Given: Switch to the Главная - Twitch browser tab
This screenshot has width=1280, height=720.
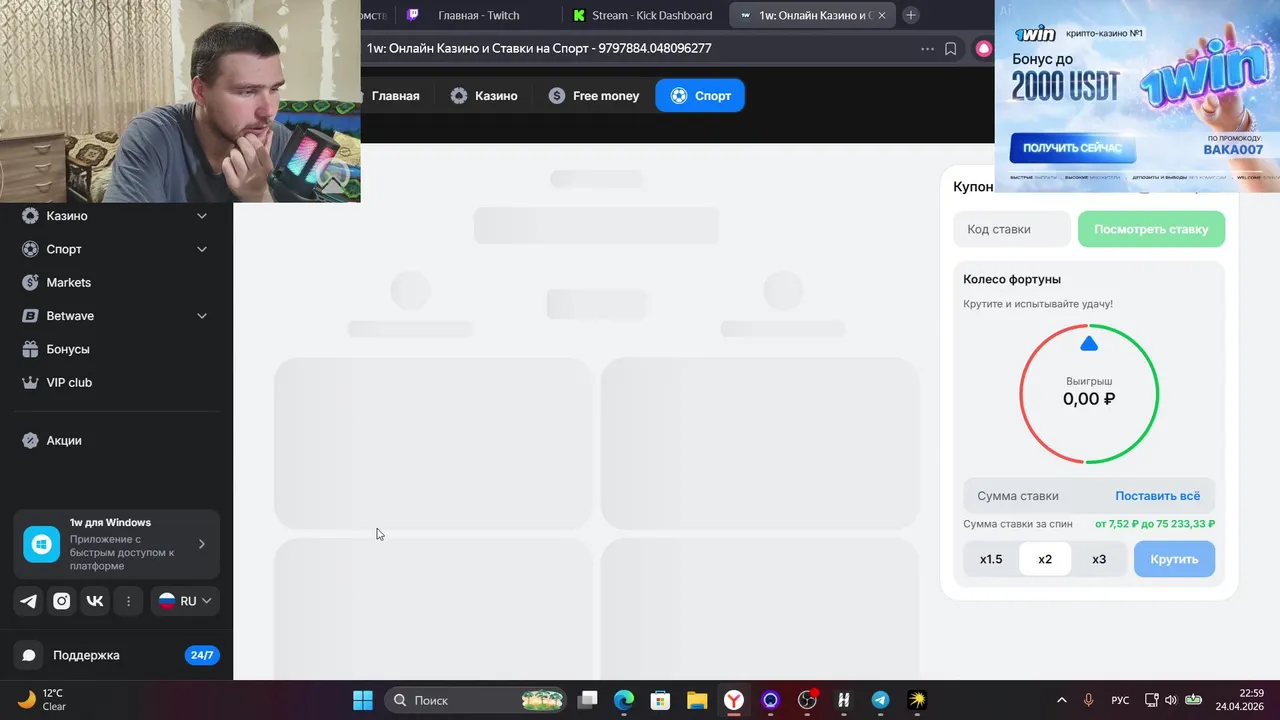Looking at the screenshot, I should click(478, 15).
